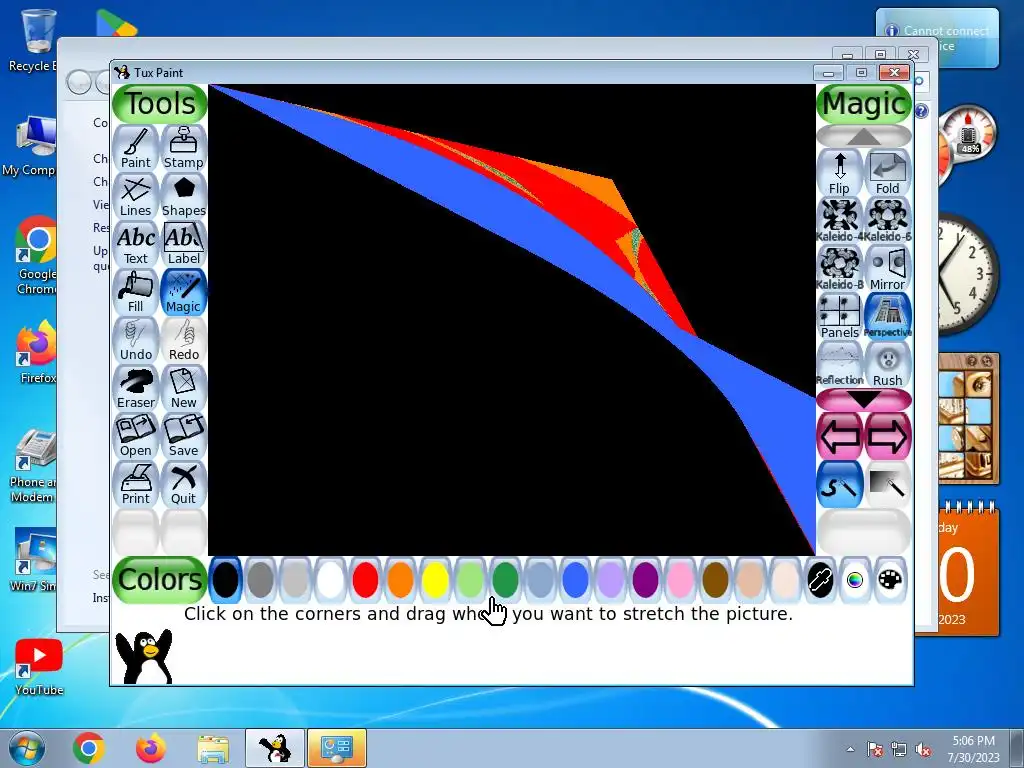Select the Stamp tool

184,148
